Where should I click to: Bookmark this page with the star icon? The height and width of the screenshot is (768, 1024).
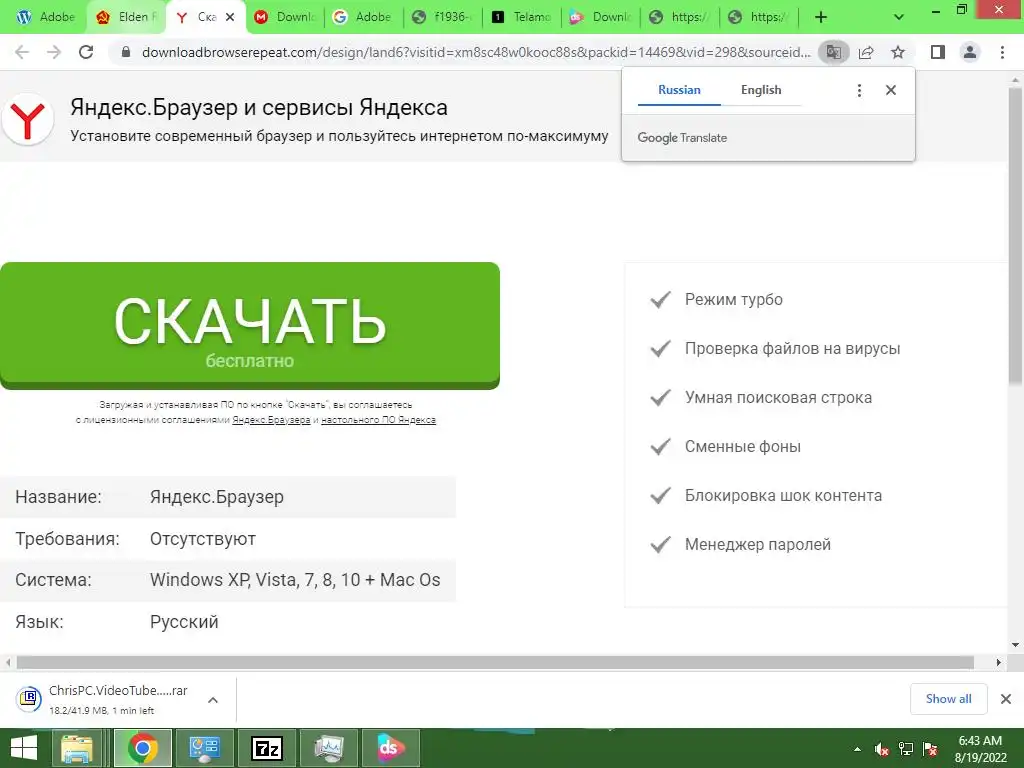[x=898, y=52]
